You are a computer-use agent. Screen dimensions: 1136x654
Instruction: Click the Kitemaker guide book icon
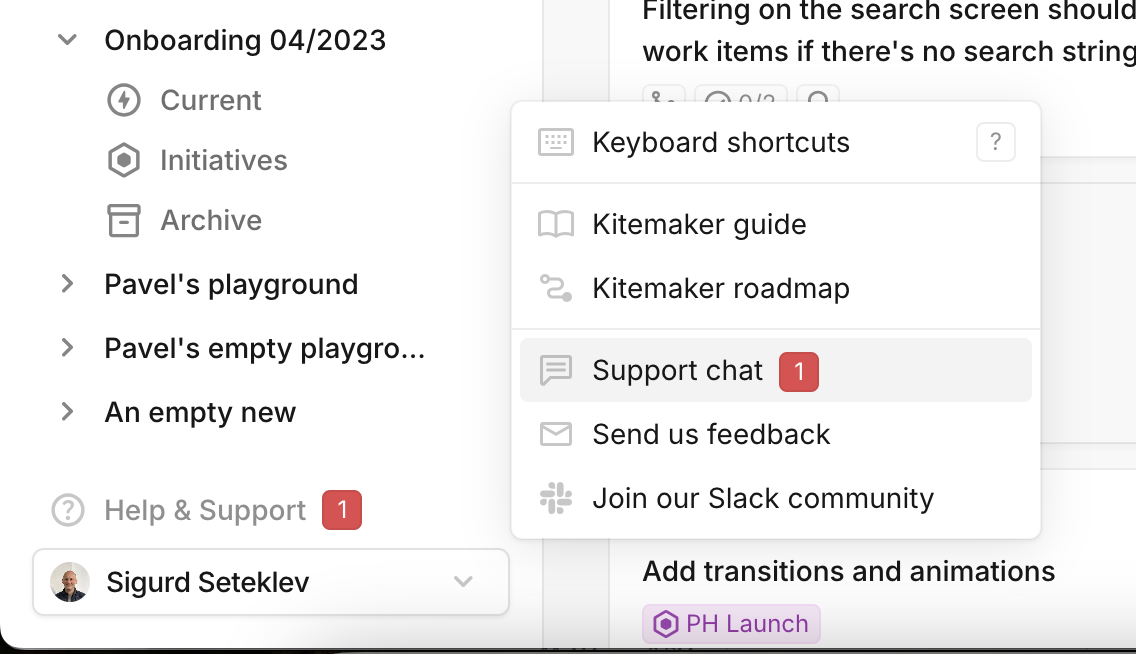coord(556,224)
